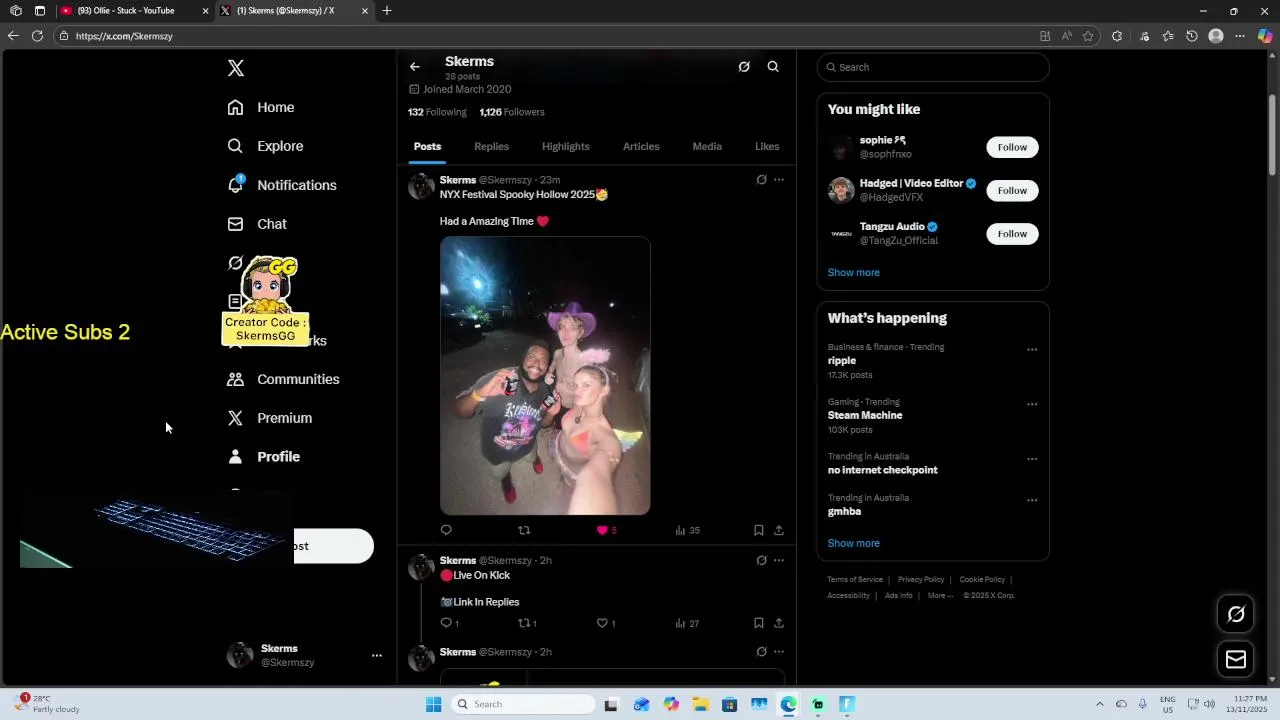Open Windows Start menu
This screenshot has height=720, width=1280.
click(433, 704)
